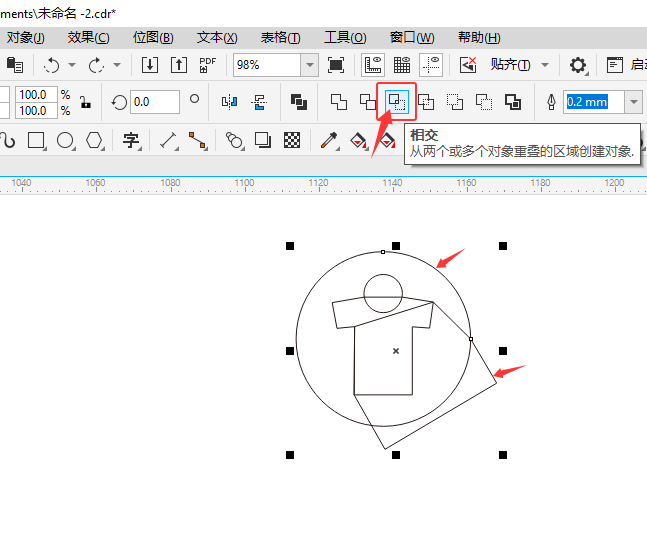Click the Options gear button
647x537 pixels.
[x=578, y=65]
